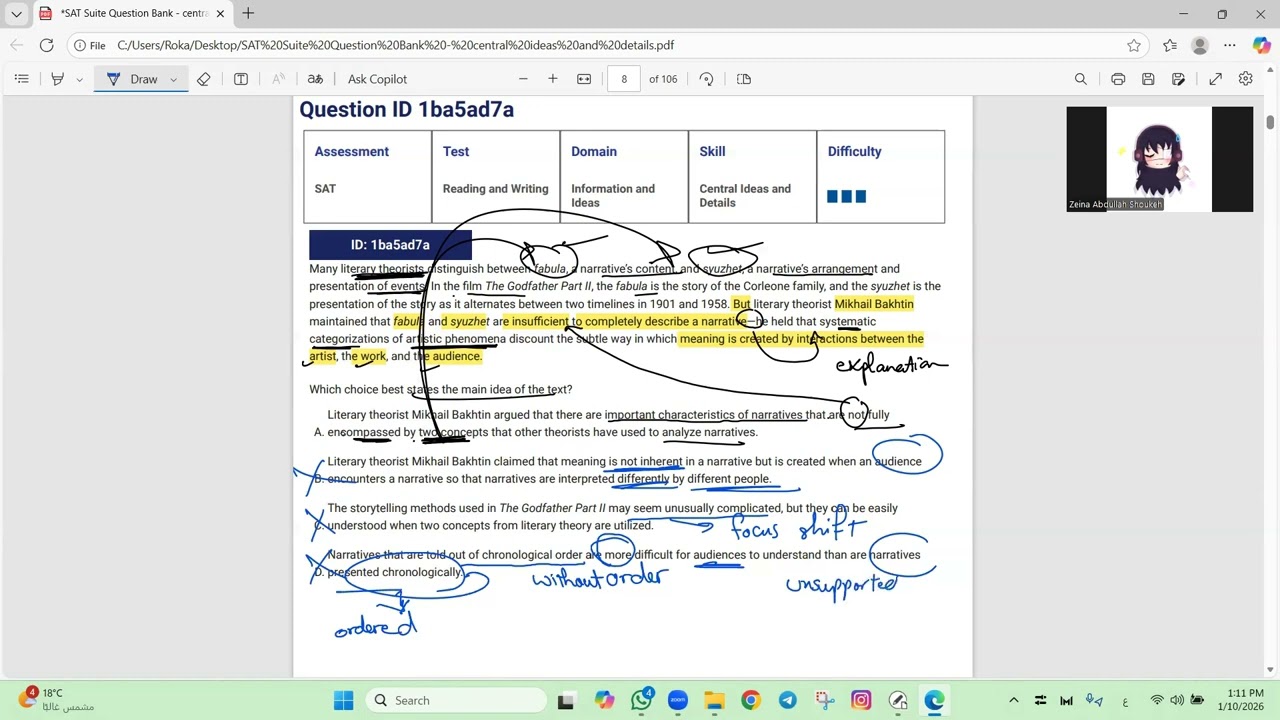Image resolution: width=1280 pixels, height=720 pixels.
Task: Add this page to favorites
Action: [1134, 45]
